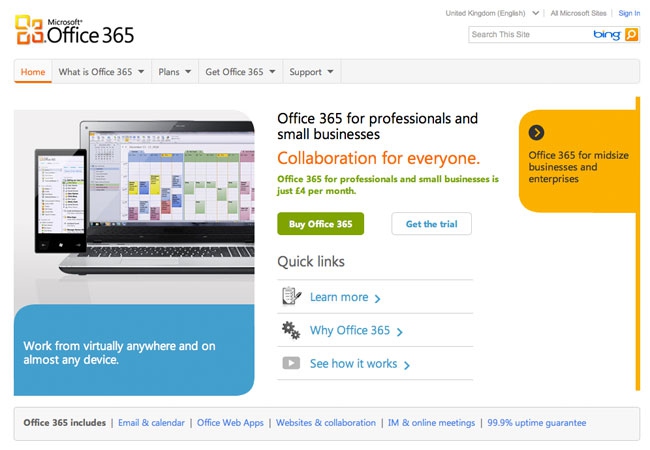
Task: Open the All Microsoft Sites link
Action: coord(578,13)
